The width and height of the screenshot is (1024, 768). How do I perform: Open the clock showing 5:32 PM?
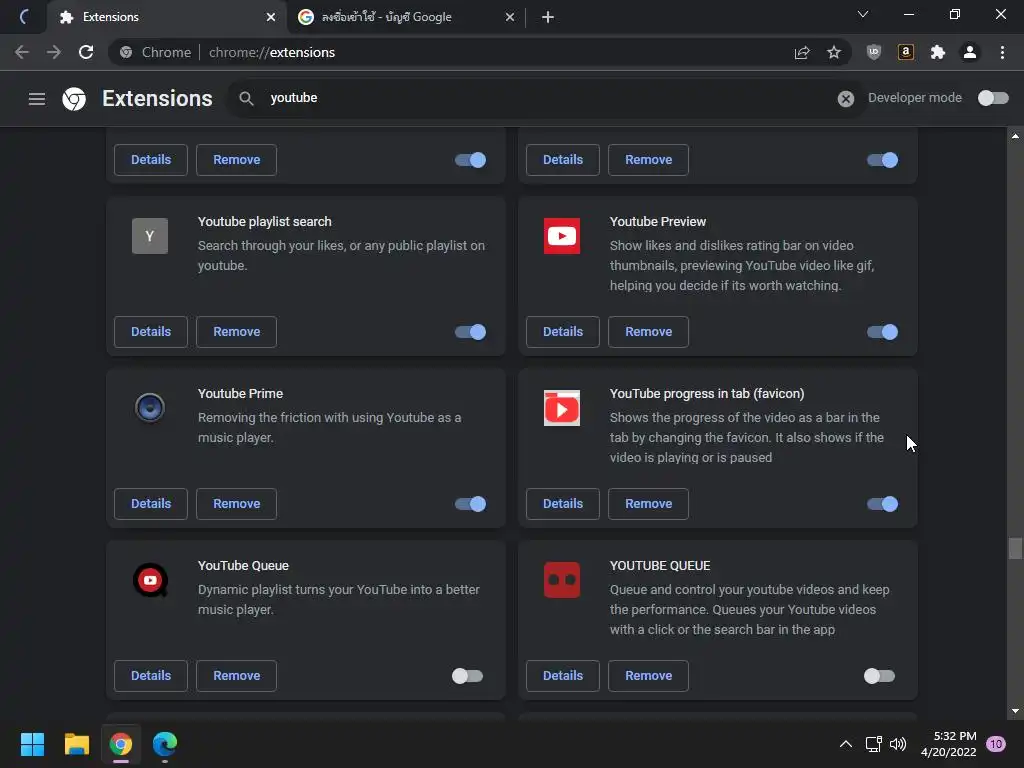[x=949, y=744]
